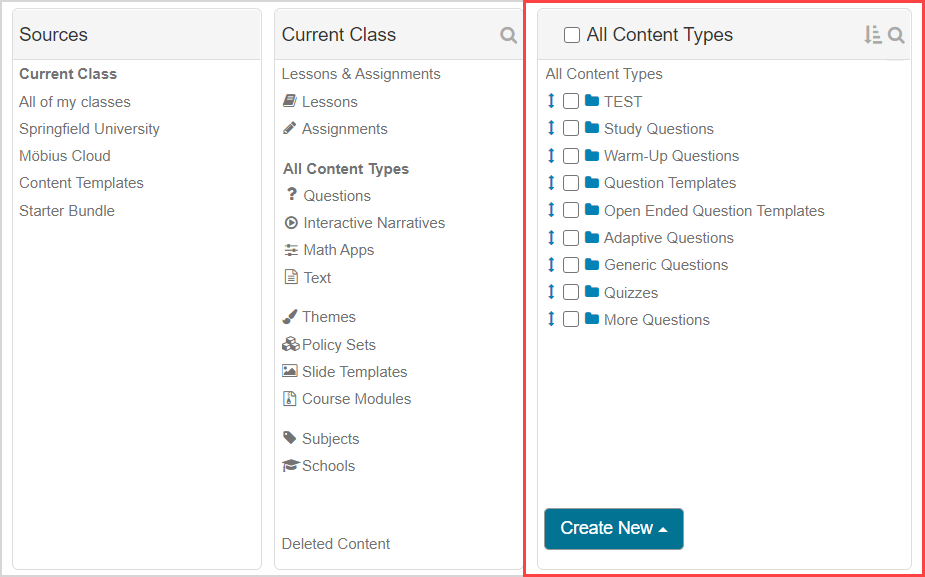Select the Quizzes folder checkbox
925x577 pixels.
tap(571, 292)
